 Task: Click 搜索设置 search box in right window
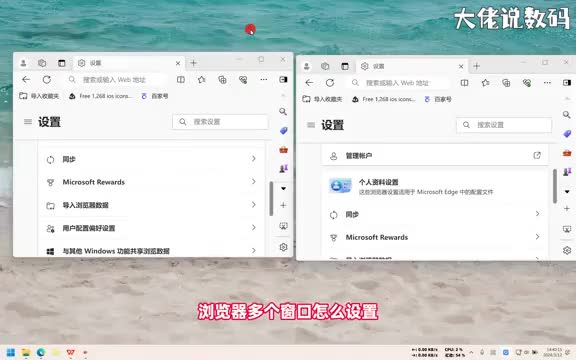pyautogui.click(x=504, y=125)
